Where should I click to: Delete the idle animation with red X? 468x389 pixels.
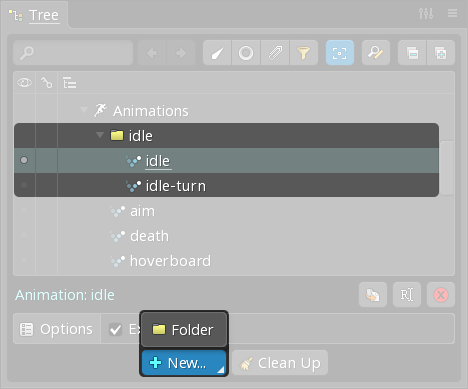441,295
